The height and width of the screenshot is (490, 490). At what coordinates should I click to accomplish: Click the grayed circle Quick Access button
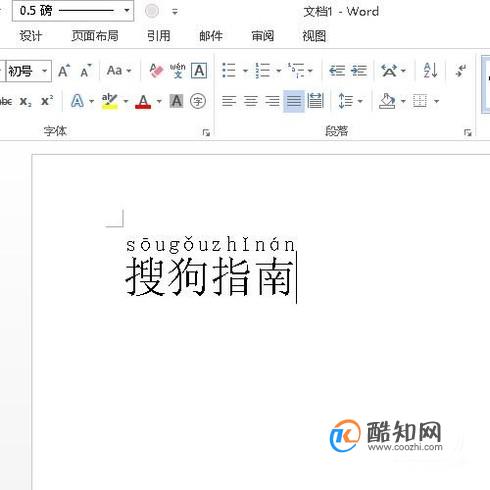coord(152,11)
